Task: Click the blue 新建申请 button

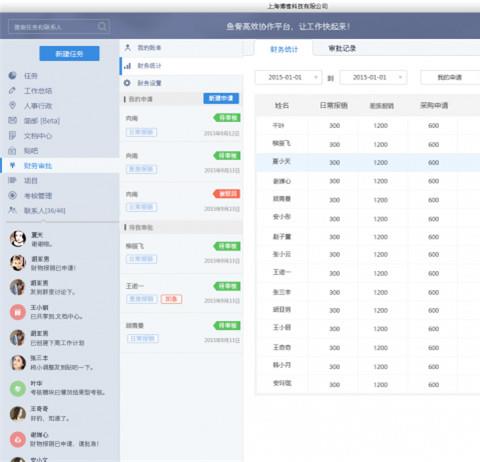Action: 221,98
